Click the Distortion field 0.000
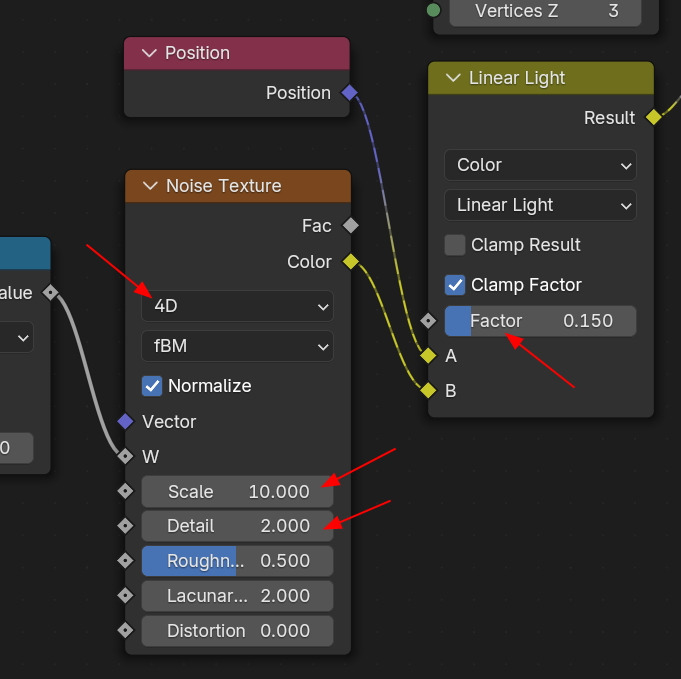 237,631
